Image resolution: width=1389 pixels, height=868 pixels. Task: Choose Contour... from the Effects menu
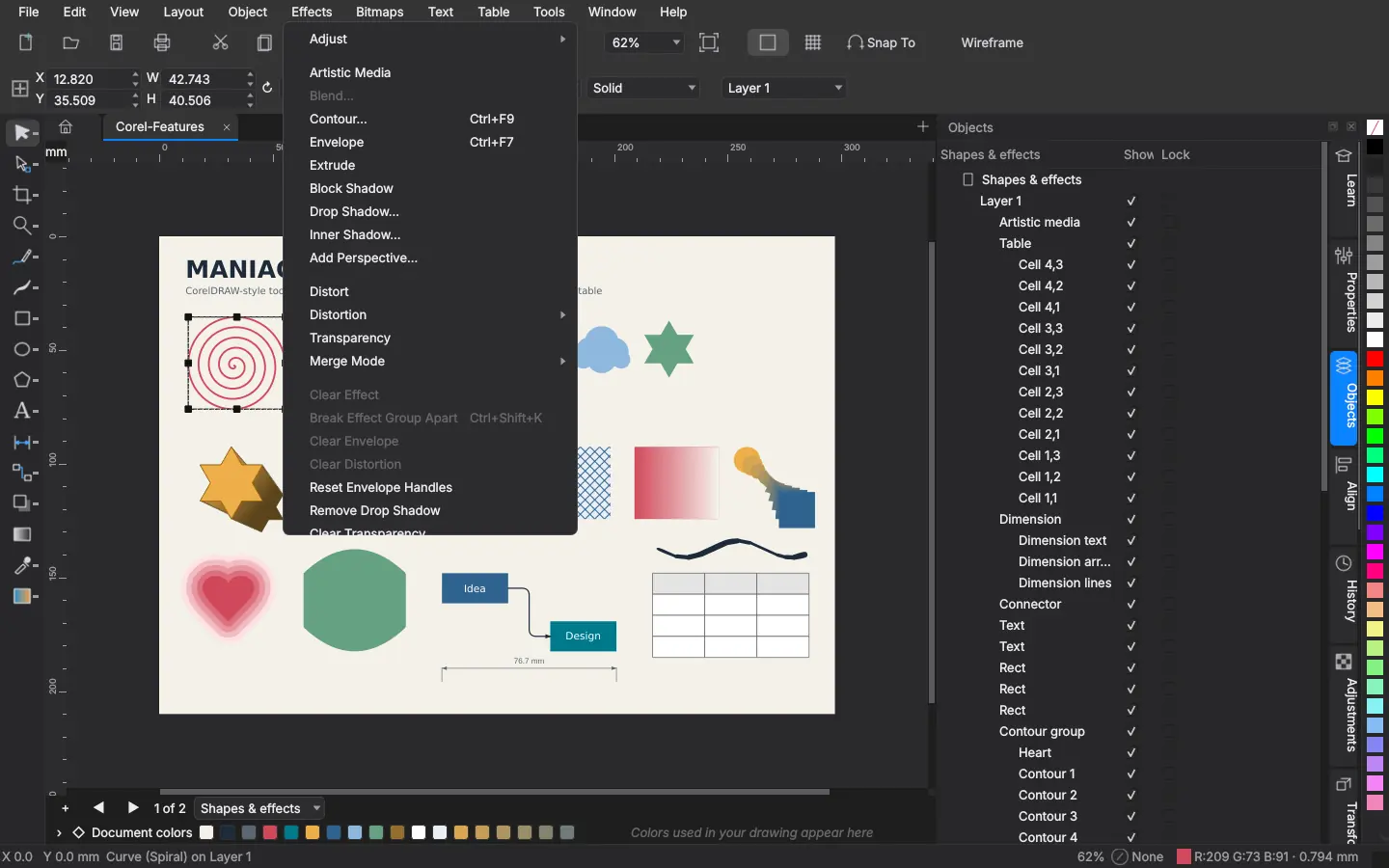pos(430,119)
